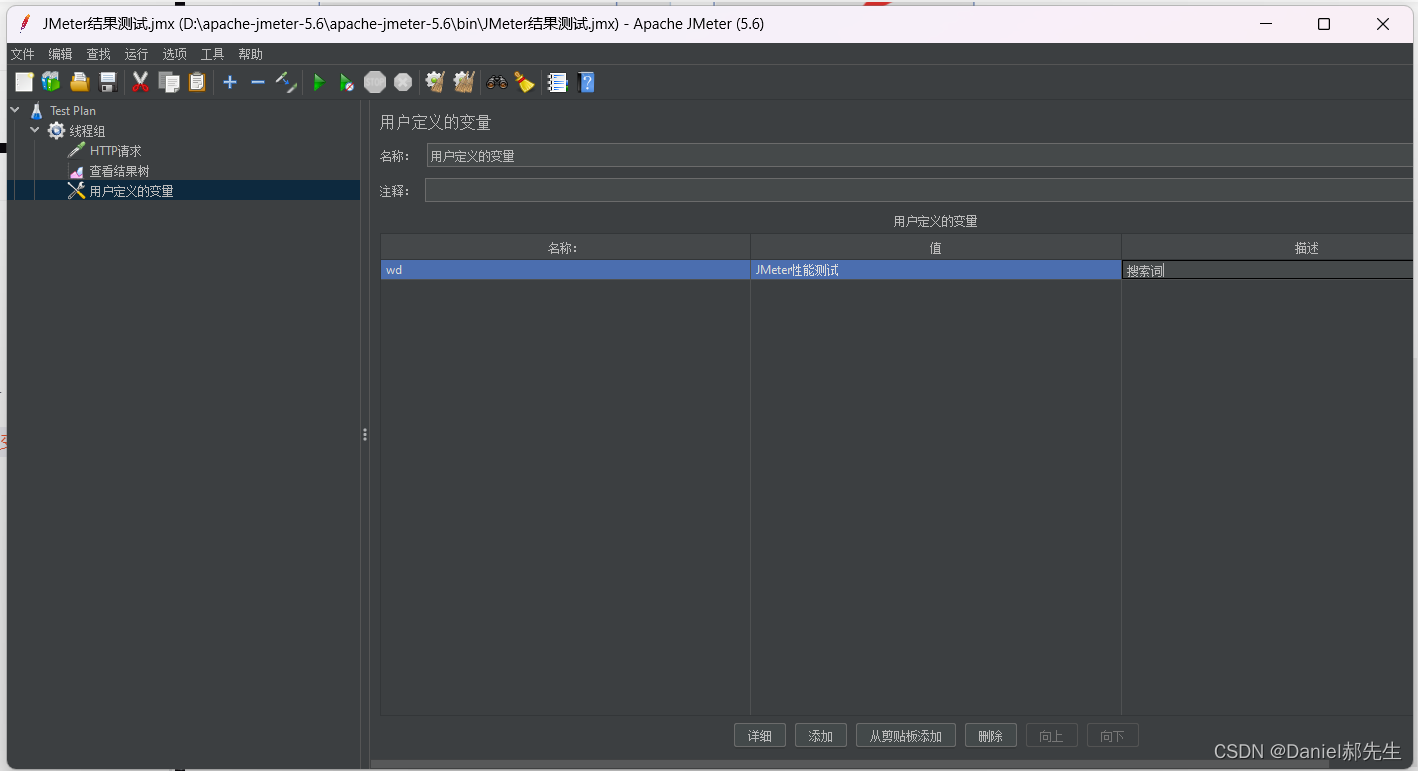The image size is (1418, 771).
Task: Select 用户定义的变量 node in tree
Action: [x=131, y=191]
